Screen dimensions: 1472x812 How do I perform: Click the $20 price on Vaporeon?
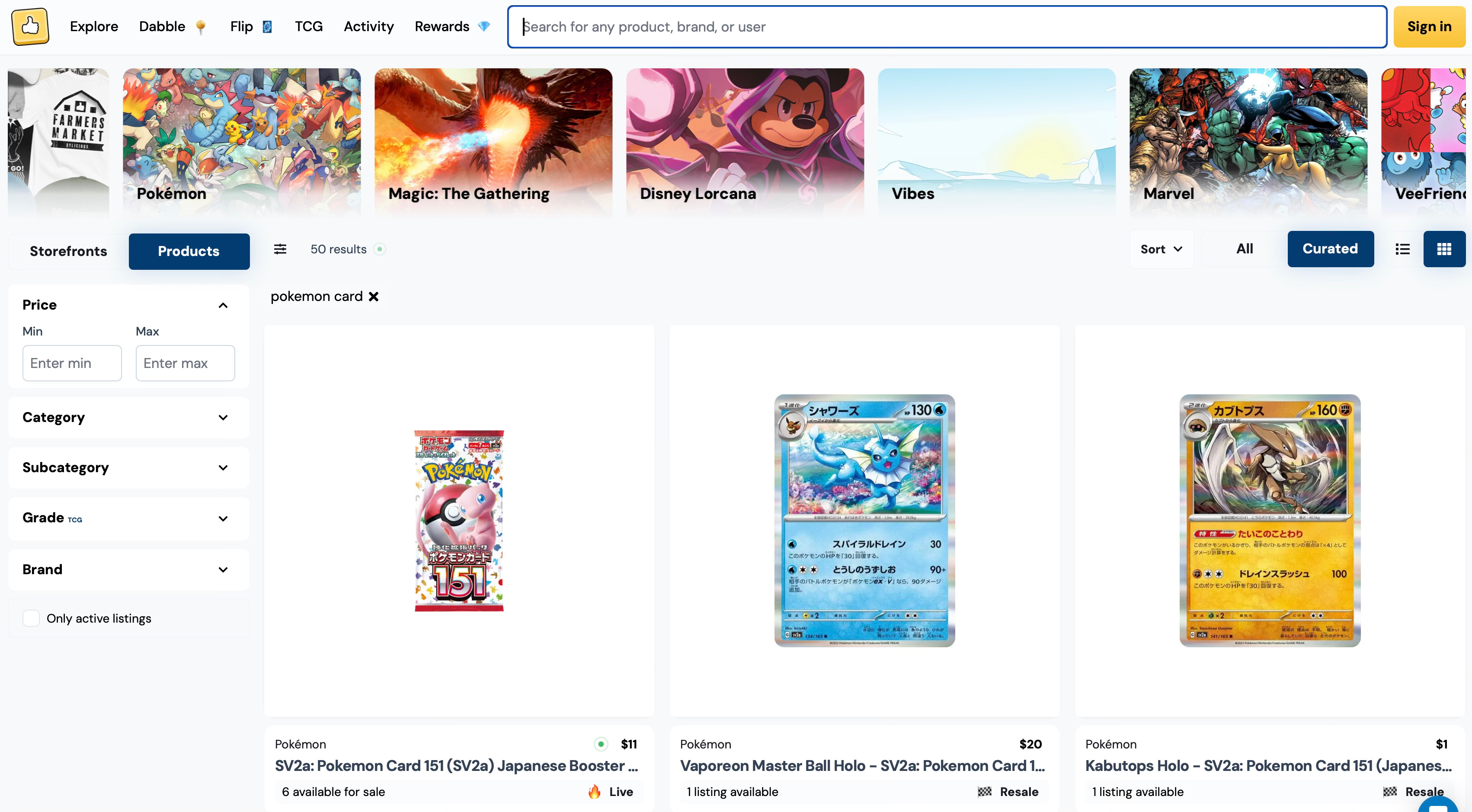click(1030, 744)
